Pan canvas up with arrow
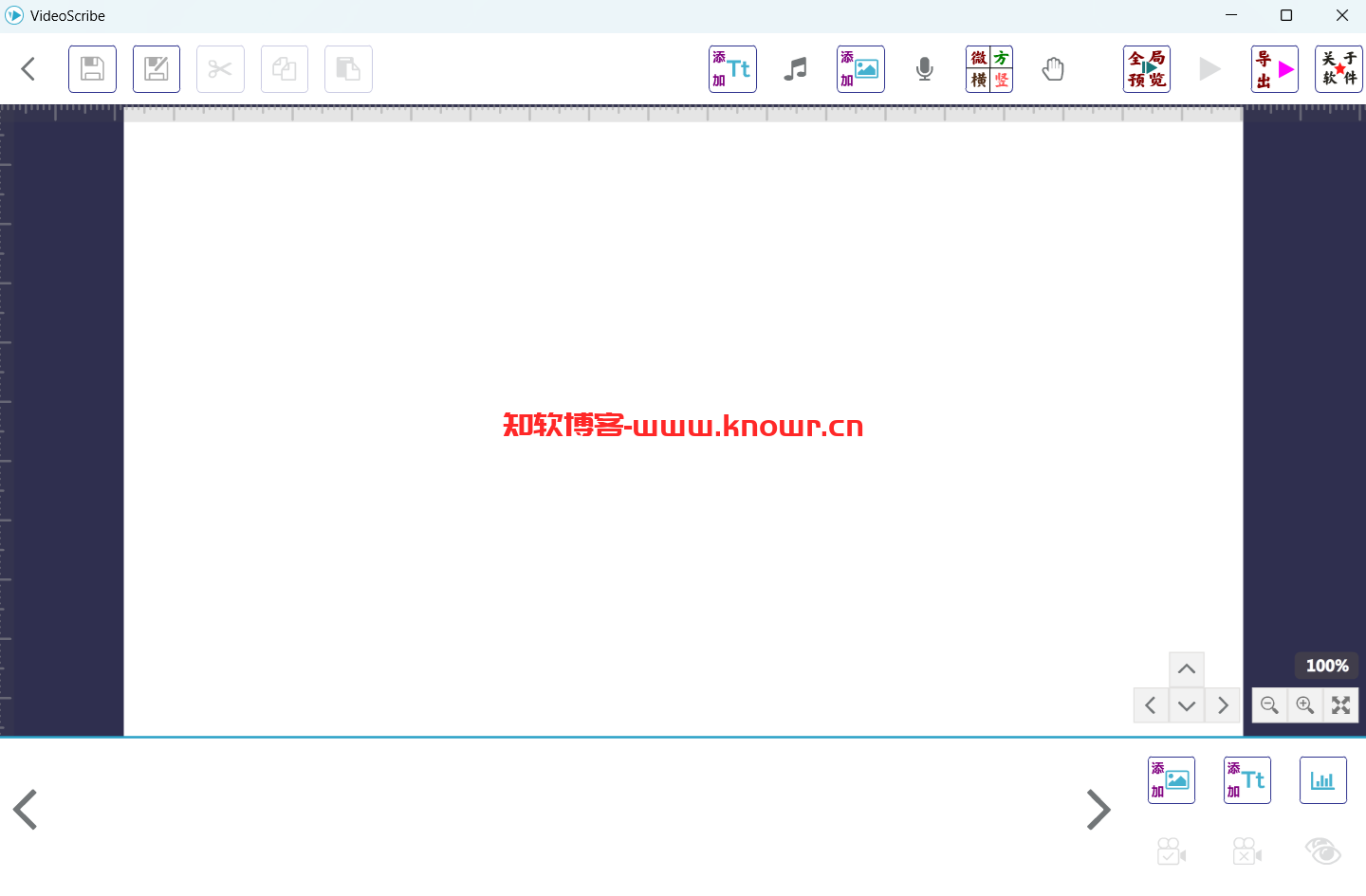 pyautogui.click(x=1187, y=669)
